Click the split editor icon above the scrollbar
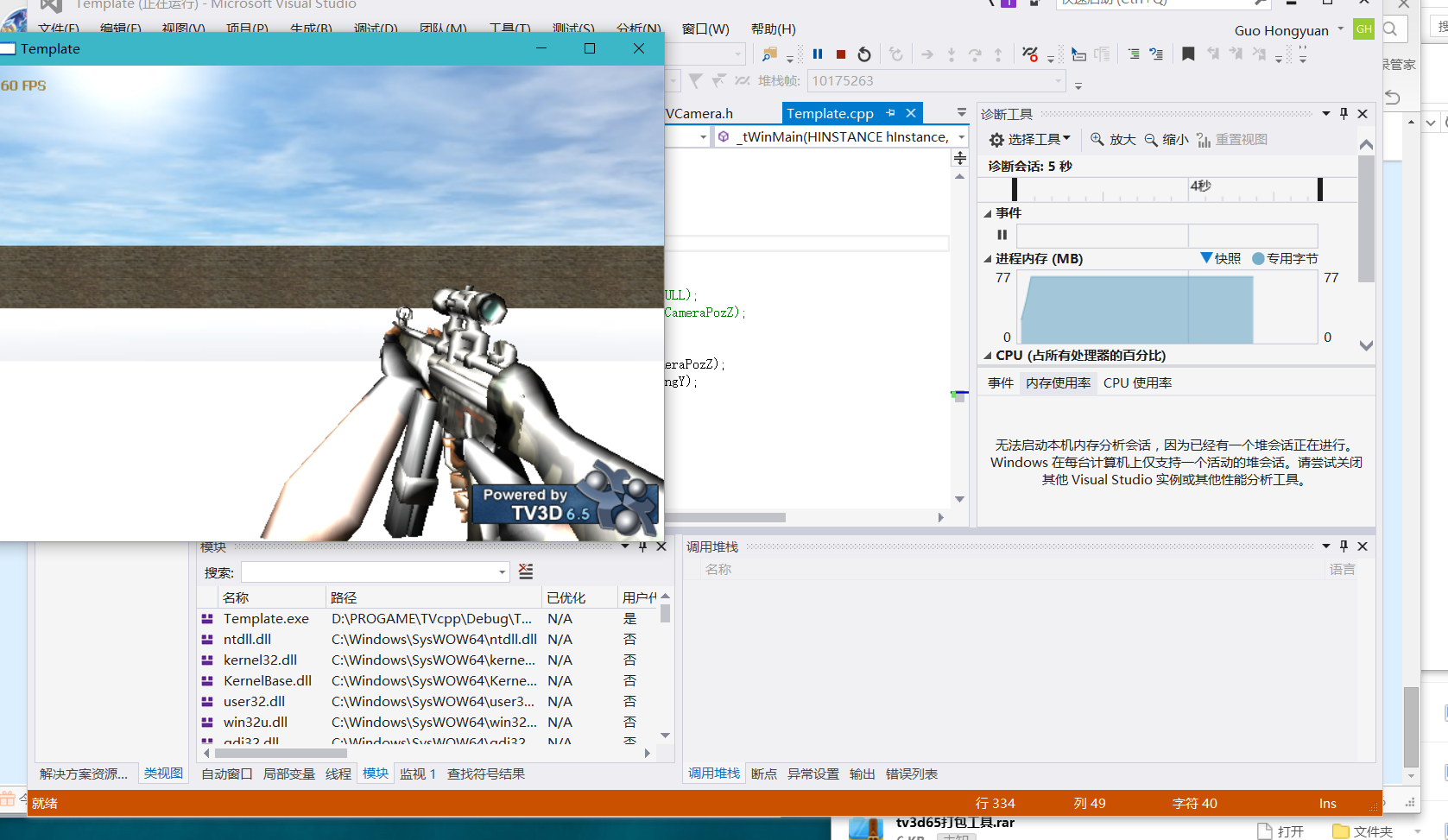The height and width of the screenshot is (840, 1448). [960, 158]
